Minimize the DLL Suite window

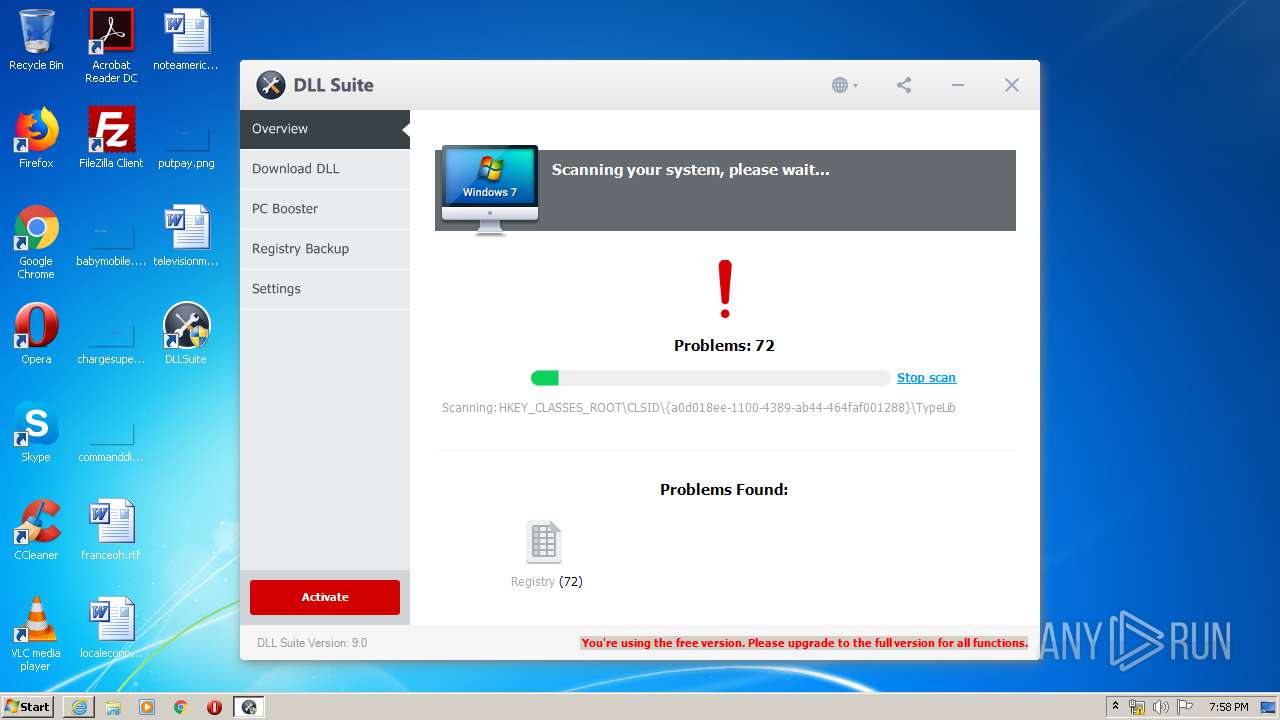coord(958,85)
